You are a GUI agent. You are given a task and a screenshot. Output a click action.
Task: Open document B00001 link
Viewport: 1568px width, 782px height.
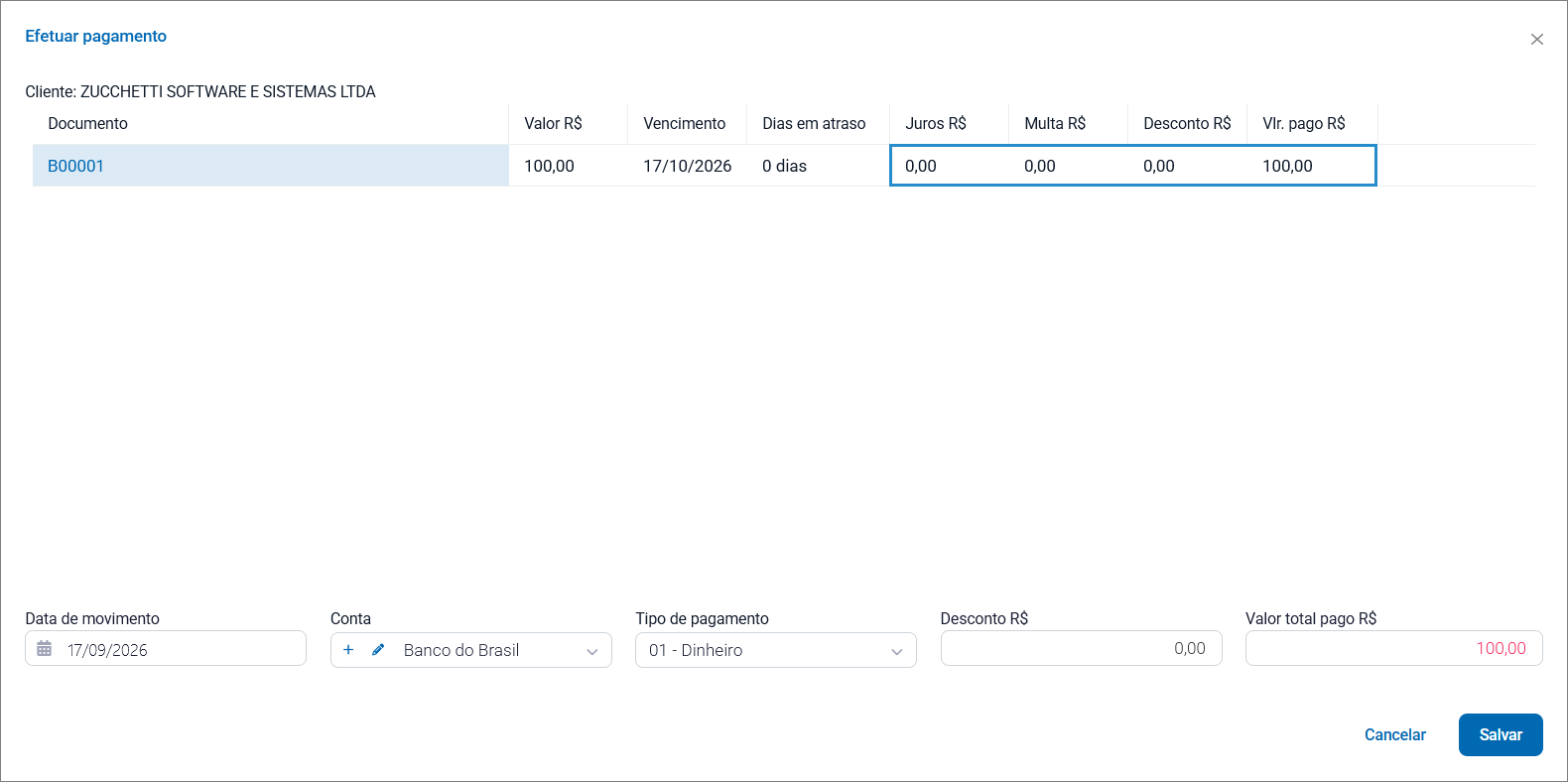pyautogui.click(x=76, y=166)
